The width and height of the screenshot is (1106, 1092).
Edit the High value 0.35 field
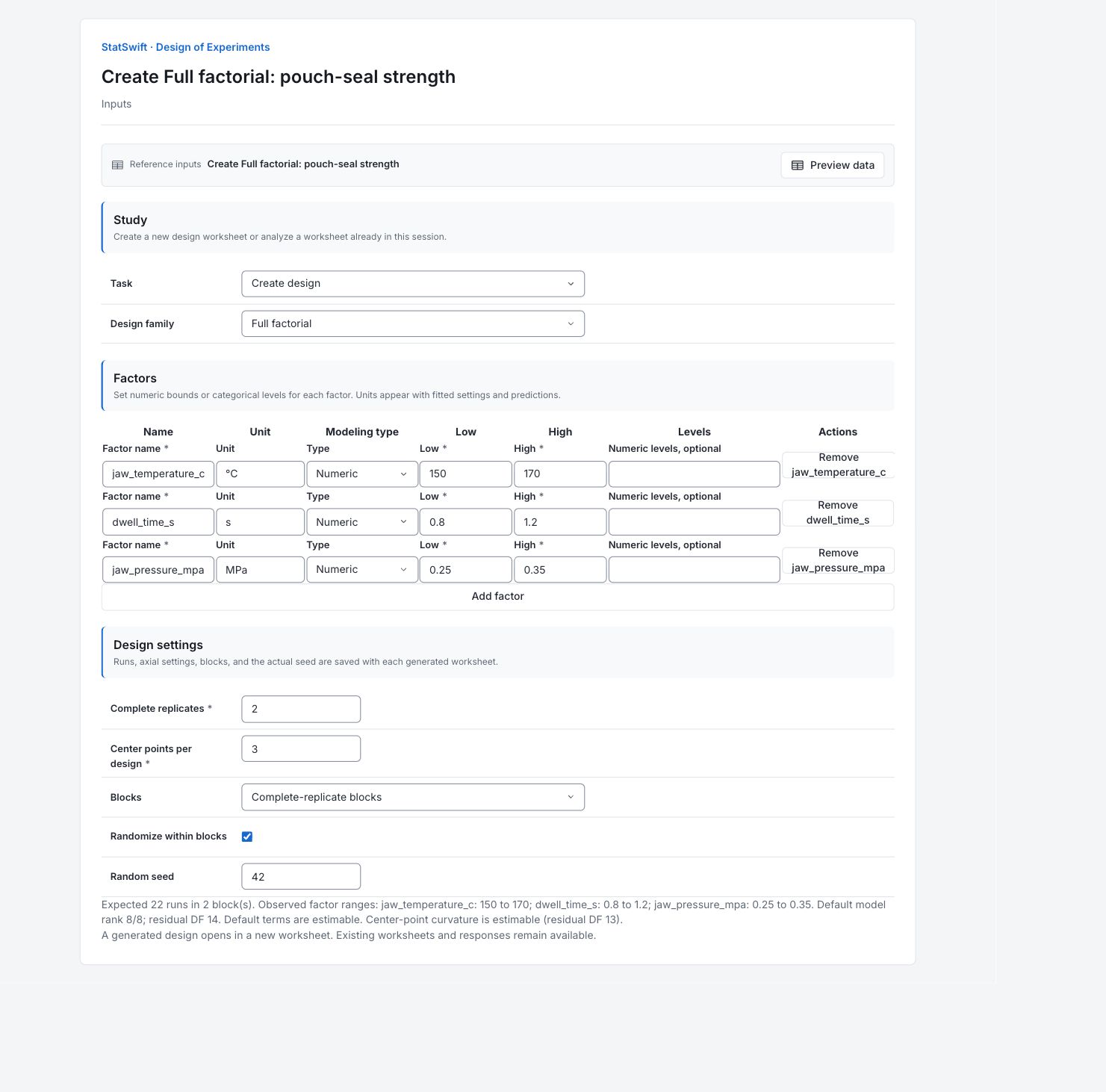coord(560,569)
